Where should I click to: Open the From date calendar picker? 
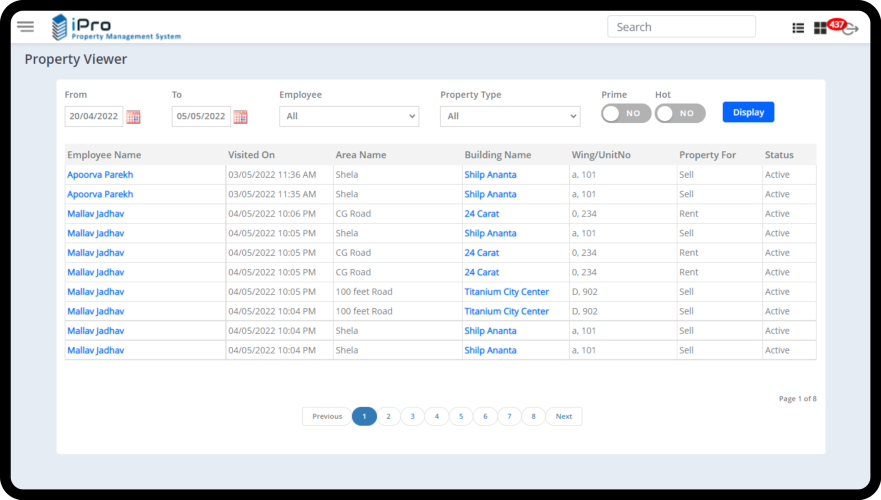click(x=133, y=117)
